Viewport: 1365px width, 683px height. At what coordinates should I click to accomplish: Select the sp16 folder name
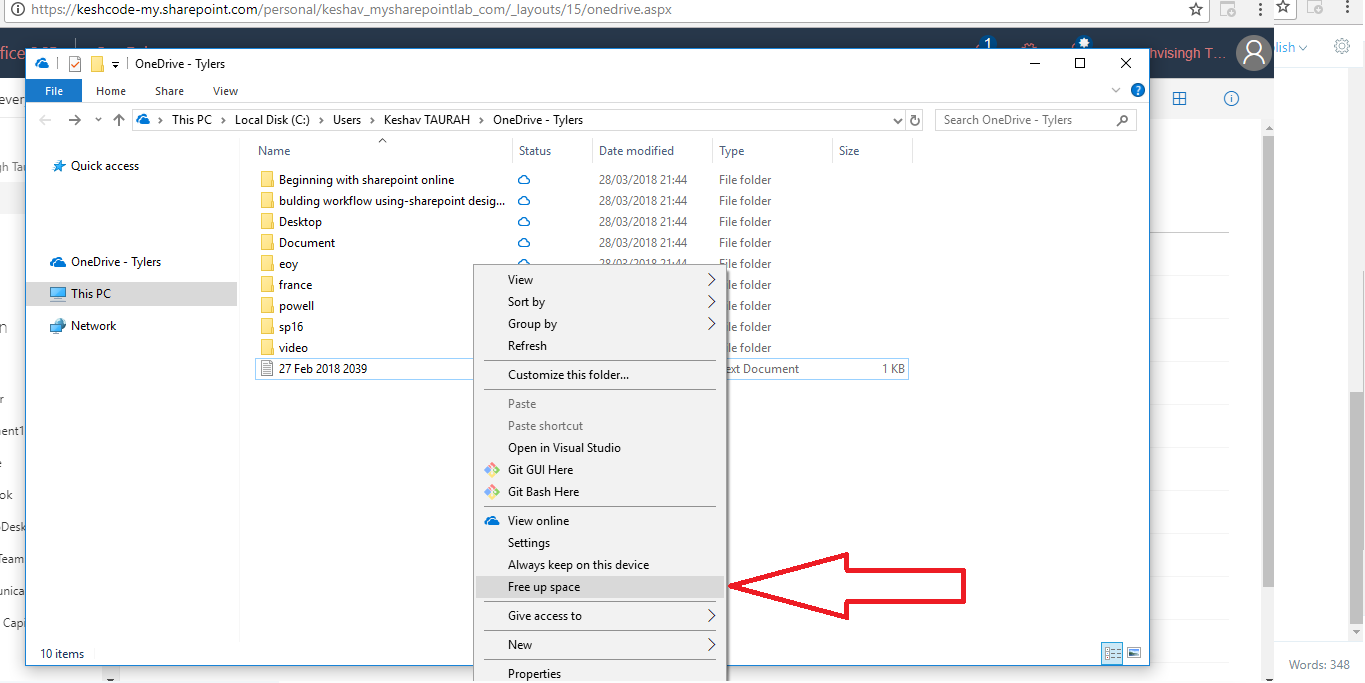tap(291, 327)
